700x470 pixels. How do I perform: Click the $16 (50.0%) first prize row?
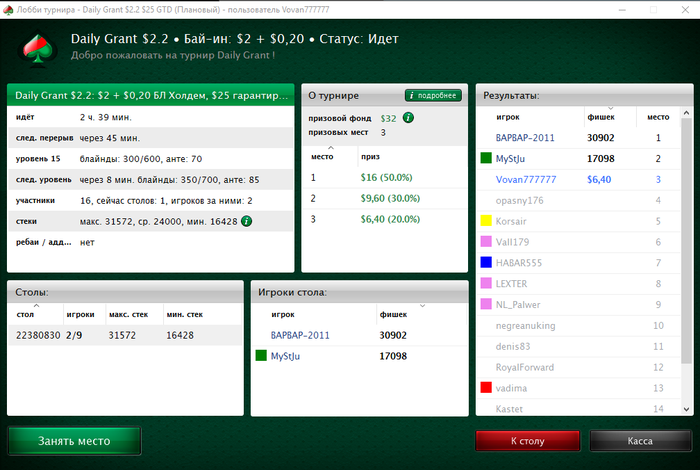coord(385,177)
